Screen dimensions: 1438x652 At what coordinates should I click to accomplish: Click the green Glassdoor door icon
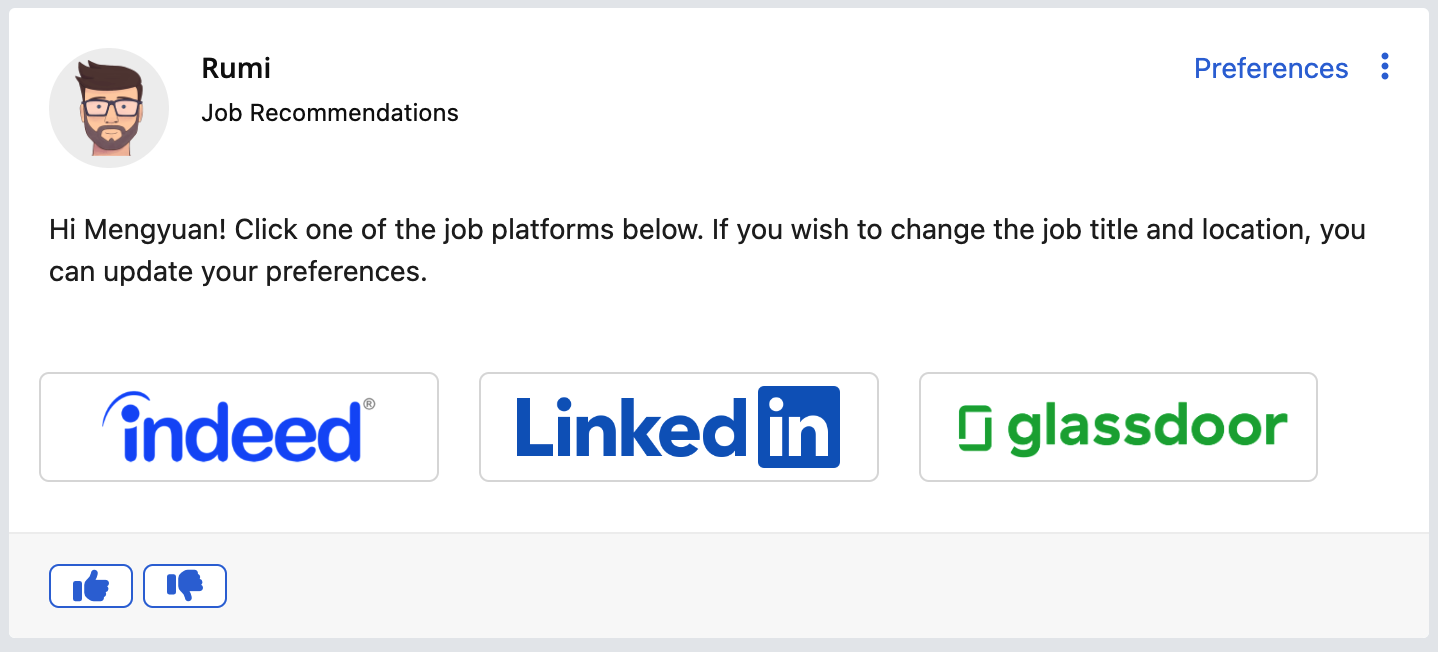point(974,428)
